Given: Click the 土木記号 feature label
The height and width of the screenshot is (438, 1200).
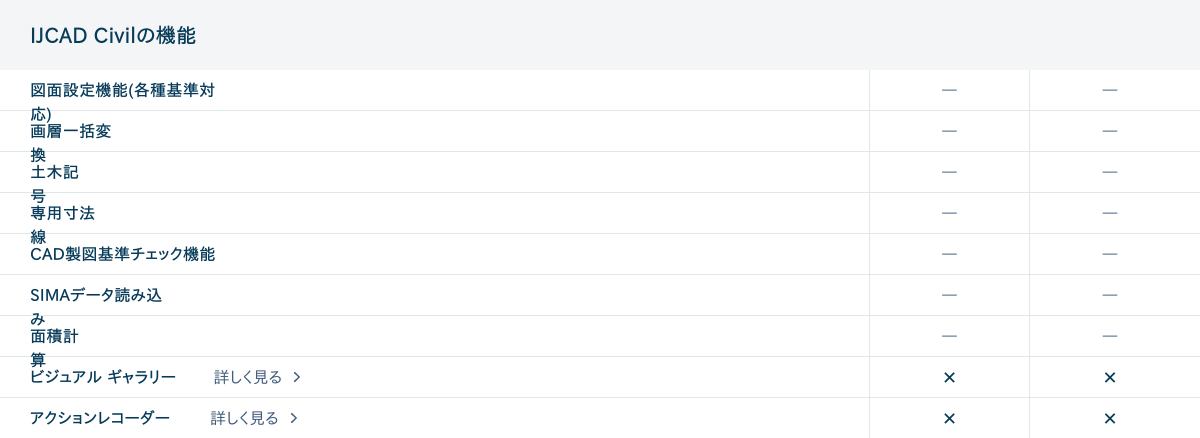Looking at the screenshot, I should click(54, 173).
